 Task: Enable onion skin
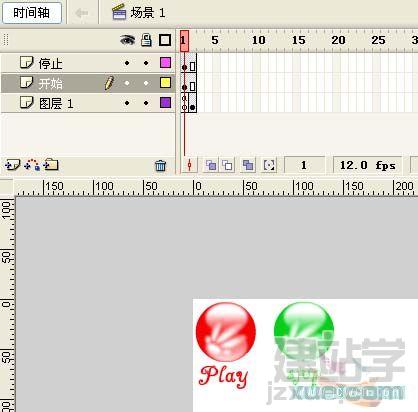pyautogui.click(x=211, y=165)
